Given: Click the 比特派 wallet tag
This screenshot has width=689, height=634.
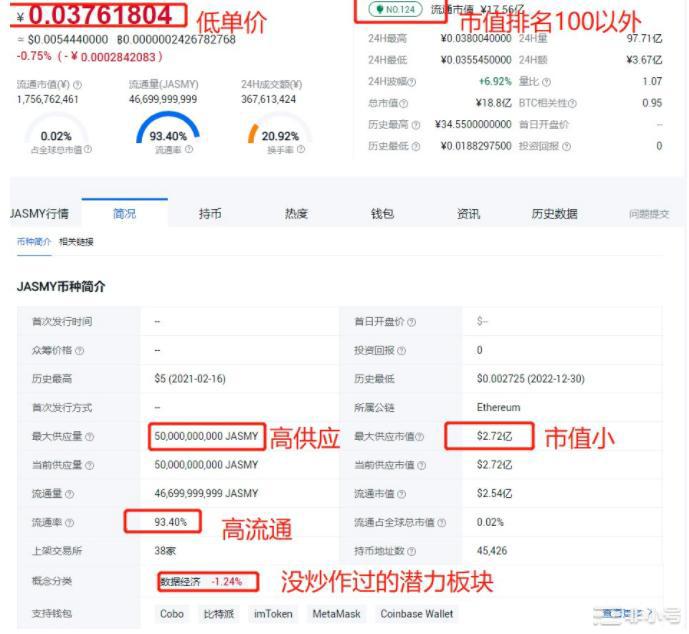Looking at the screenshot, I should (x=219, y=614).
